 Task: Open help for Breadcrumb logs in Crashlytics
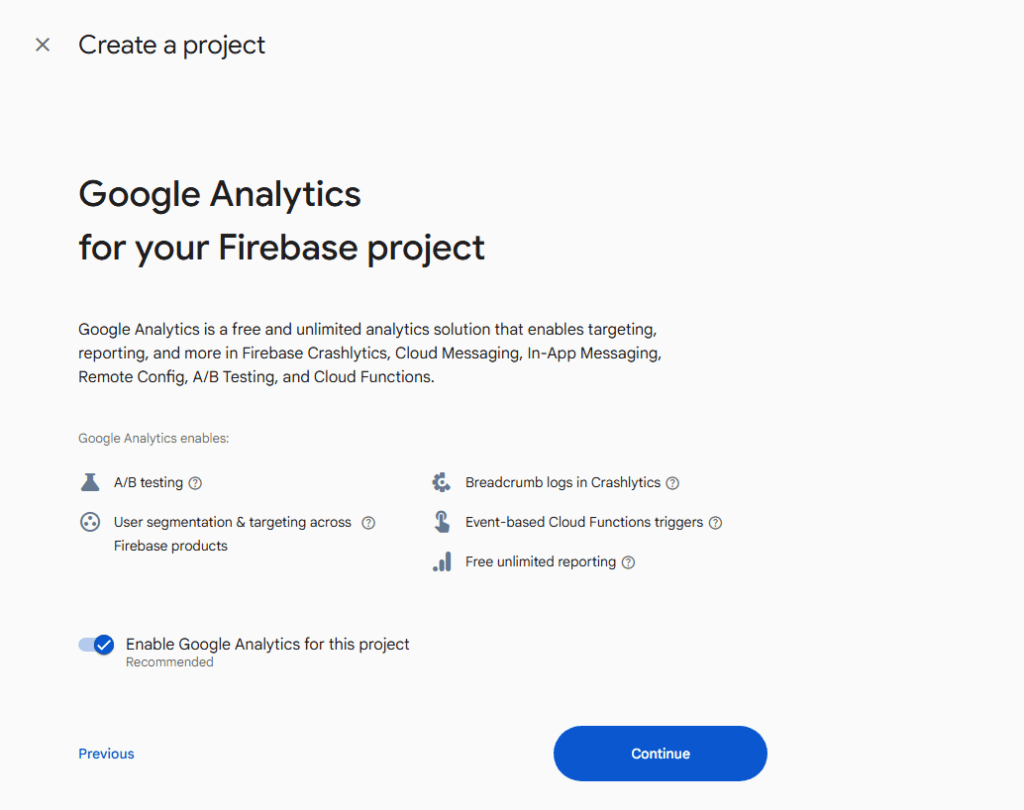point(673,483)
